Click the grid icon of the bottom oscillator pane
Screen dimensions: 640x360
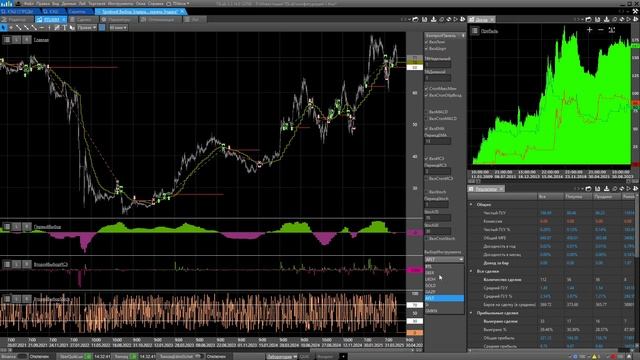7,299
